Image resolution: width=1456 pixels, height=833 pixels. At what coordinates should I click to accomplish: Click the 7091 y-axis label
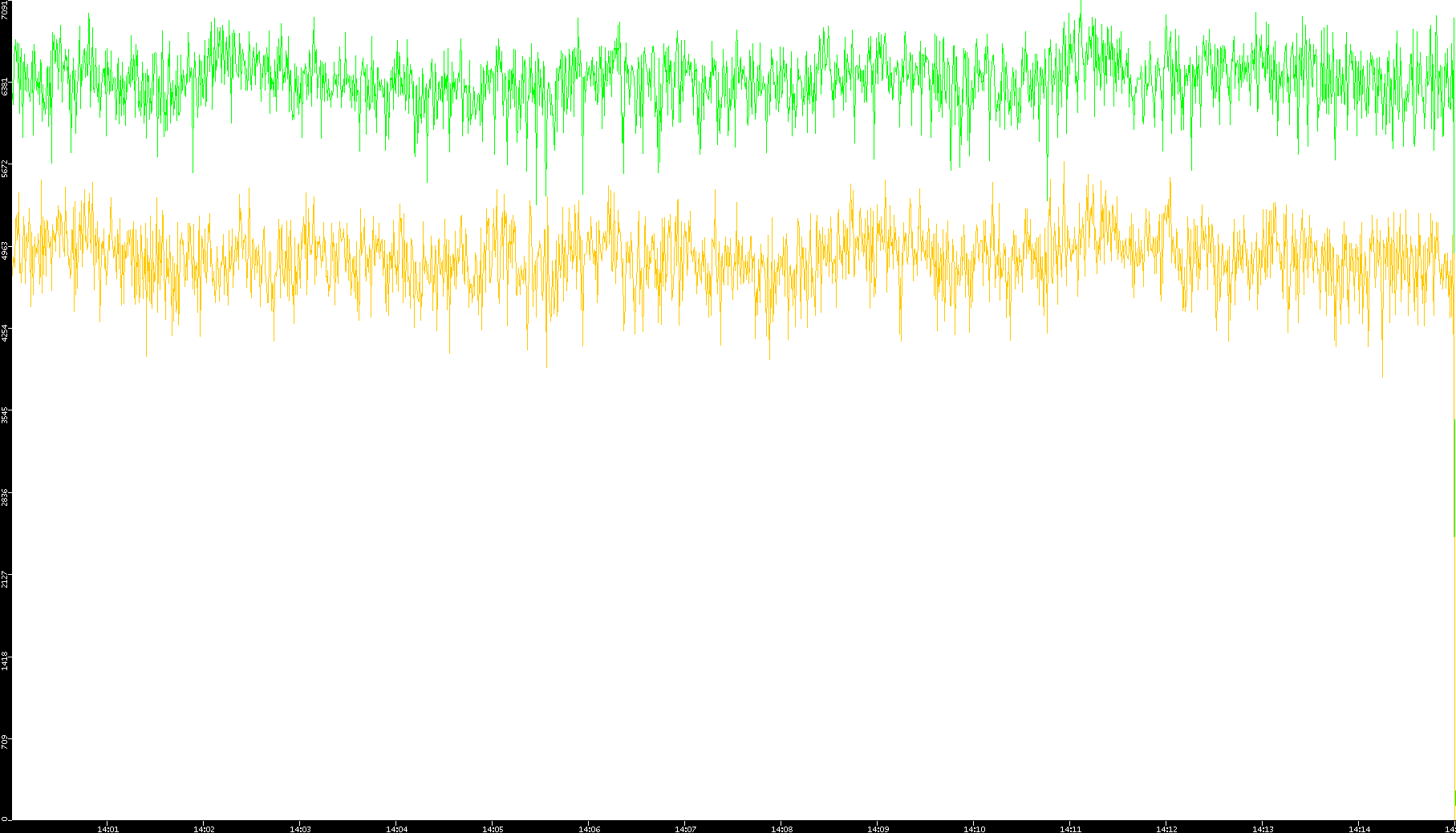[6, 10]
